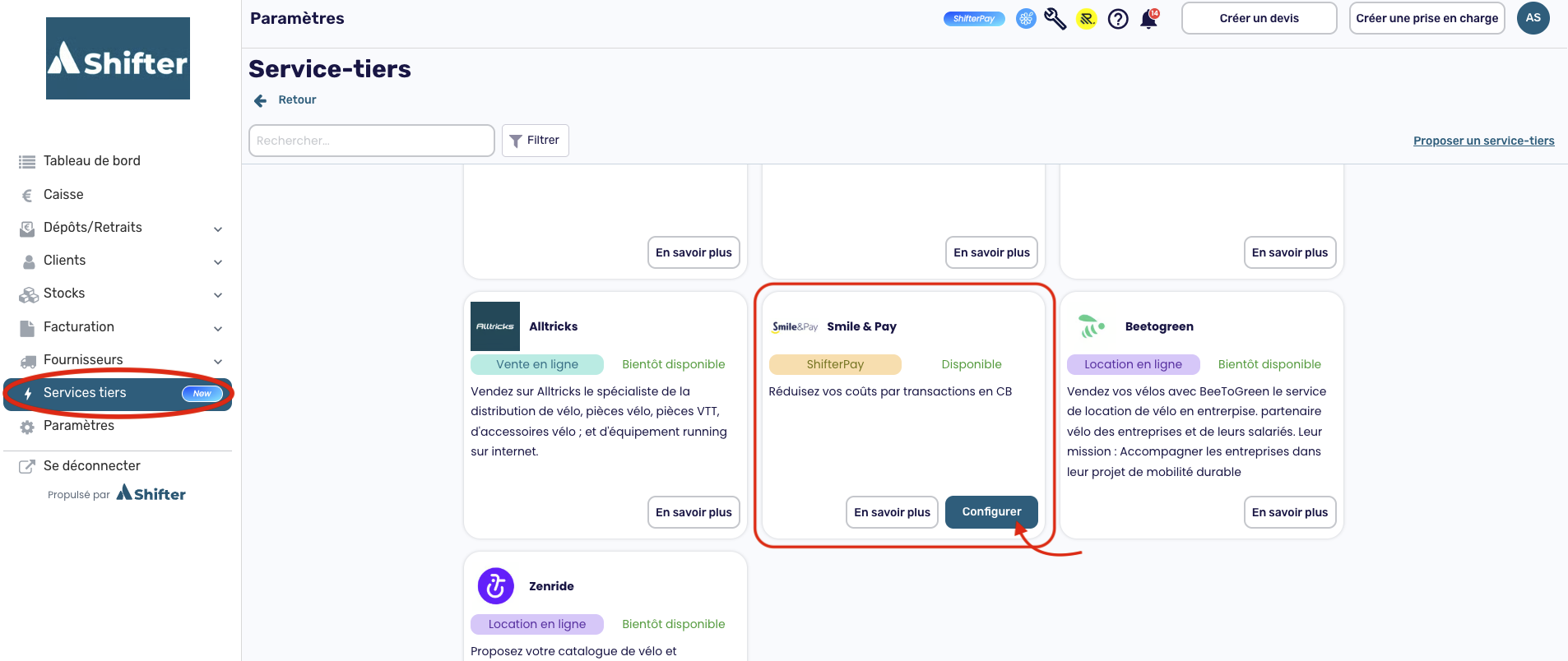1568x661 pixels.
Task: Click the Clients person icon
Action: click(x=29, y=261)
